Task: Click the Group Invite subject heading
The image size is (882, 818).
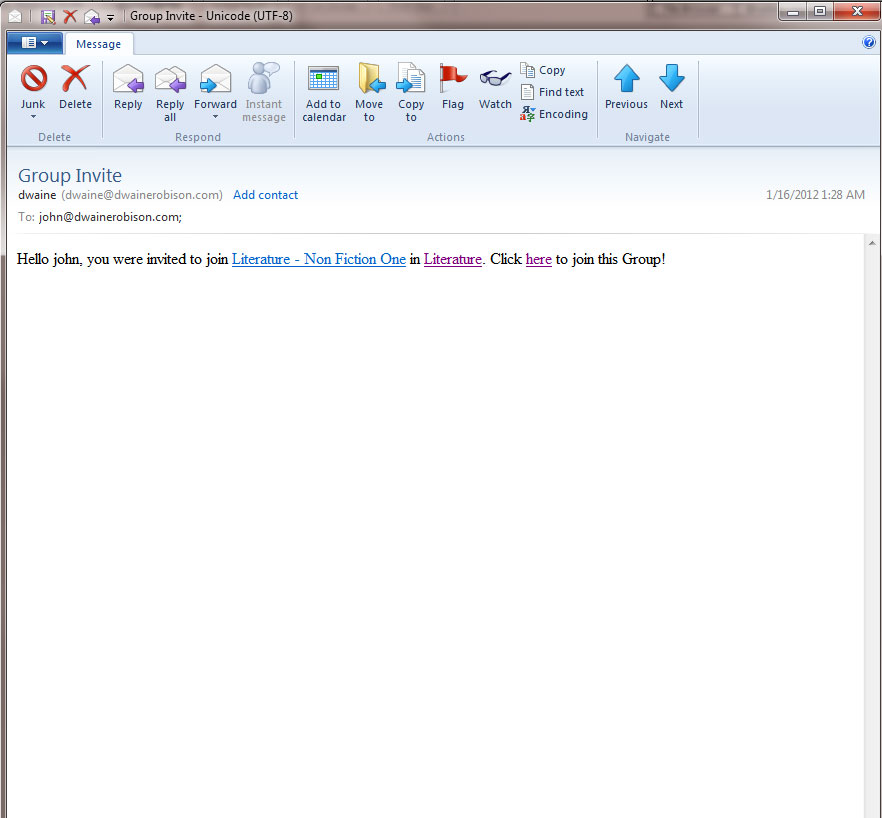Action: pyautogui.click(x=70, y=176)
